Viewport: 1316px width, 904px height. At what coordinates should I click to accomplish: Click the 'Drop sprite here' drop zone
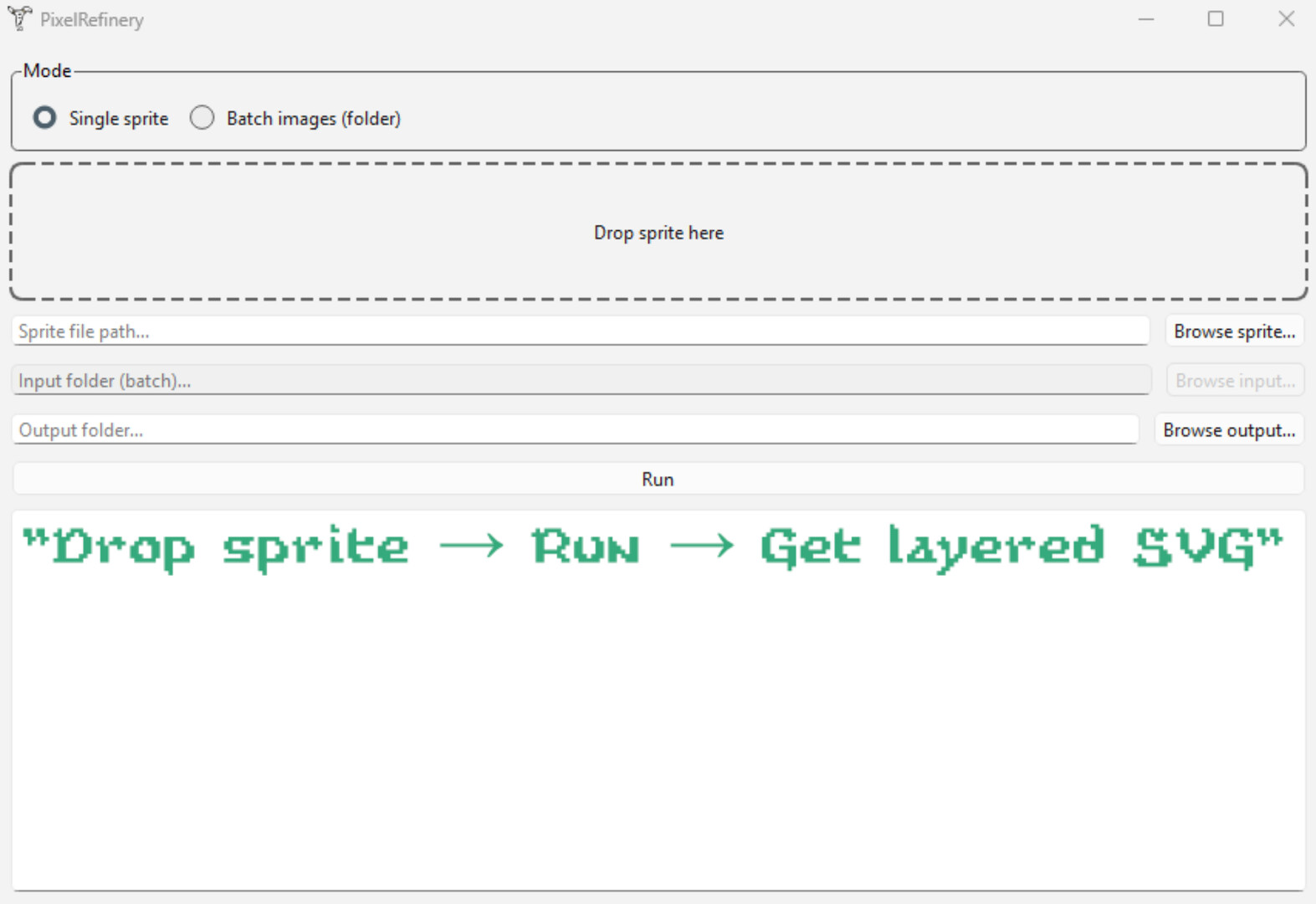click(x=658, y=232)
